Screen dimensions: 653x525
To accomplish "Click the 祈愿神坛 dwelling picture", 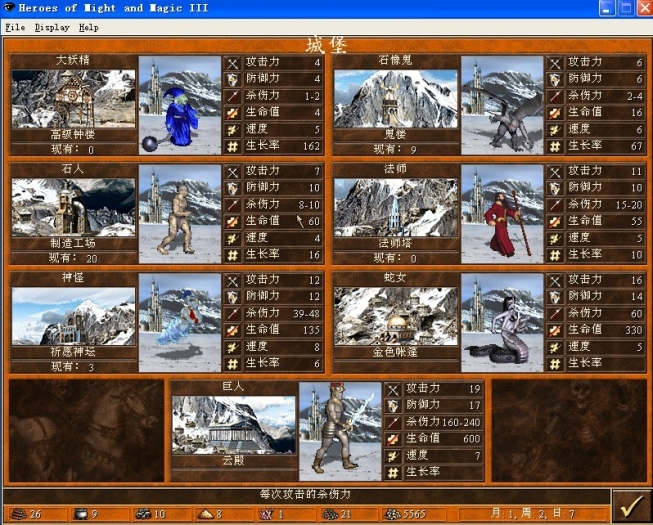I will 73,316.
